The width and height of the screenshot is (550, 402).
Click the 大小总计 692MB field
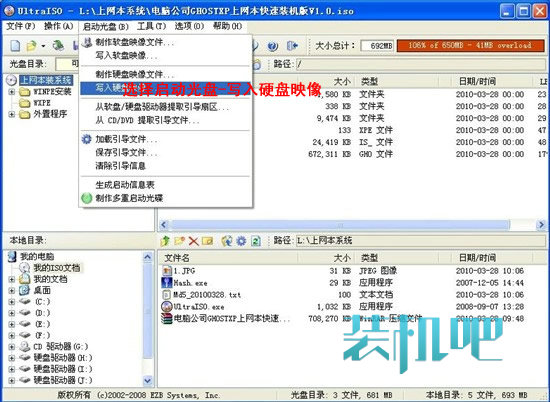coord(377,46)
